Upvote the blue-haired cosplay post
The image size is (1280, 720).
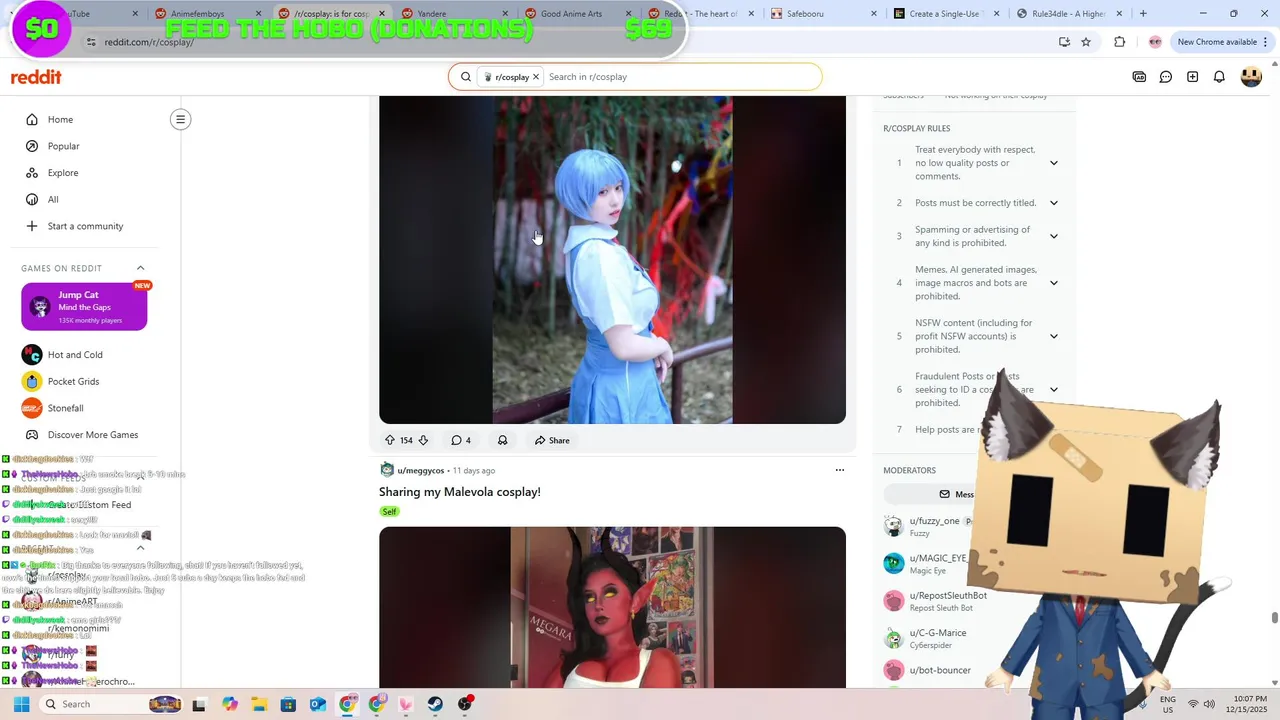[390, 440]
